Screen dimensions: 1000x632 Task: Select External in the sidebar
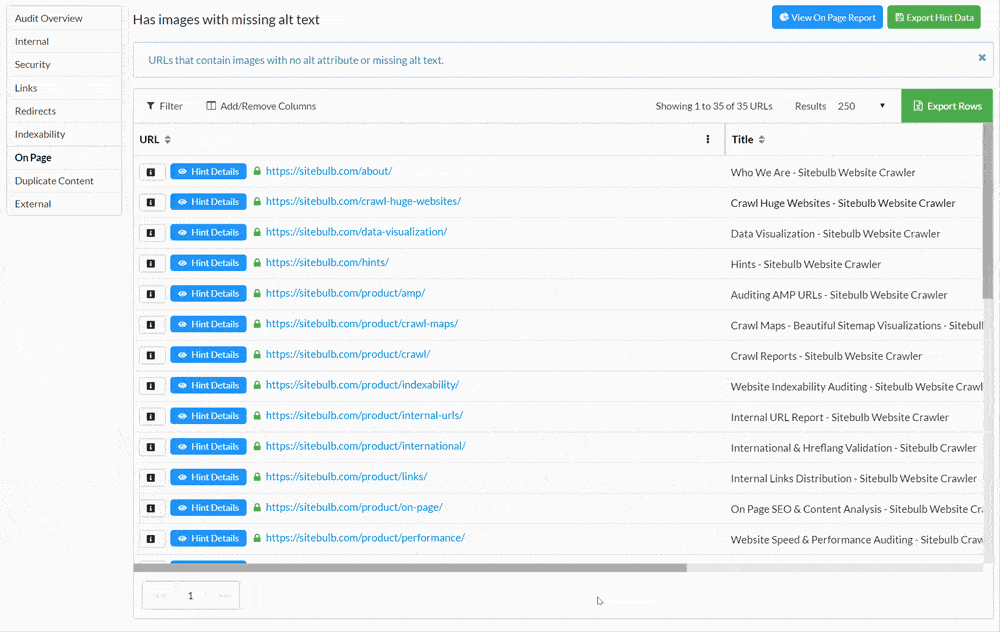click(64, 204)
